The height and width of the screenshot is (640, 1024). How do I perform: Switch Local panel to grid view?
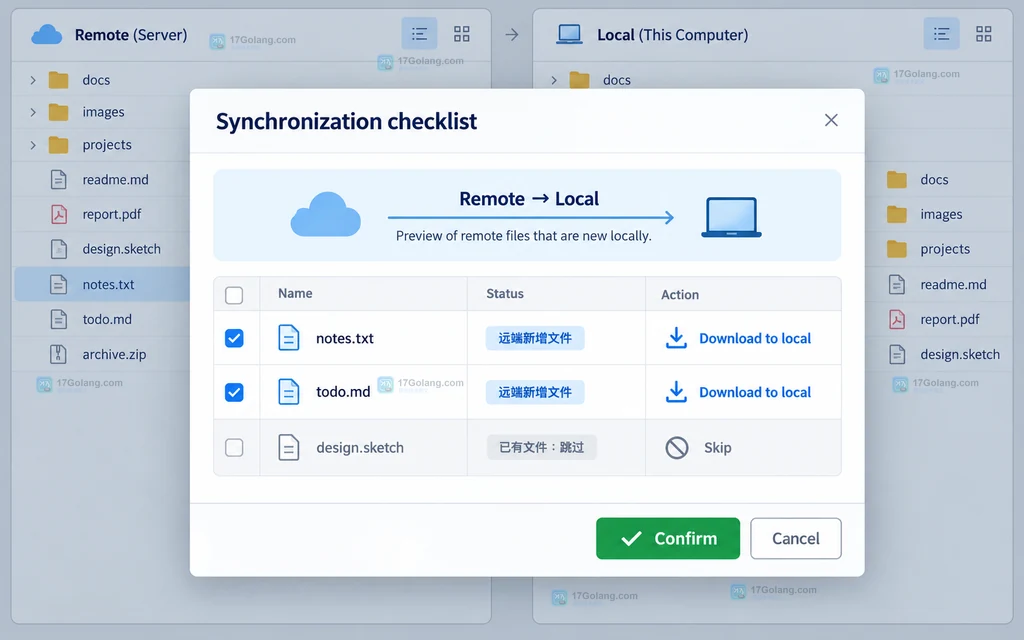pyautogui.click(x=984, y=34)
